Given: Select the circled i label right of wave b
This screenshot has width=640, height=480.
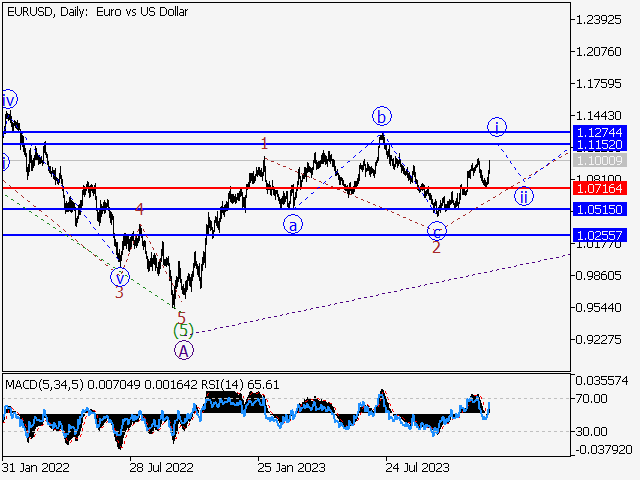Looking at the screenshot, I should [x=497, y=127].
